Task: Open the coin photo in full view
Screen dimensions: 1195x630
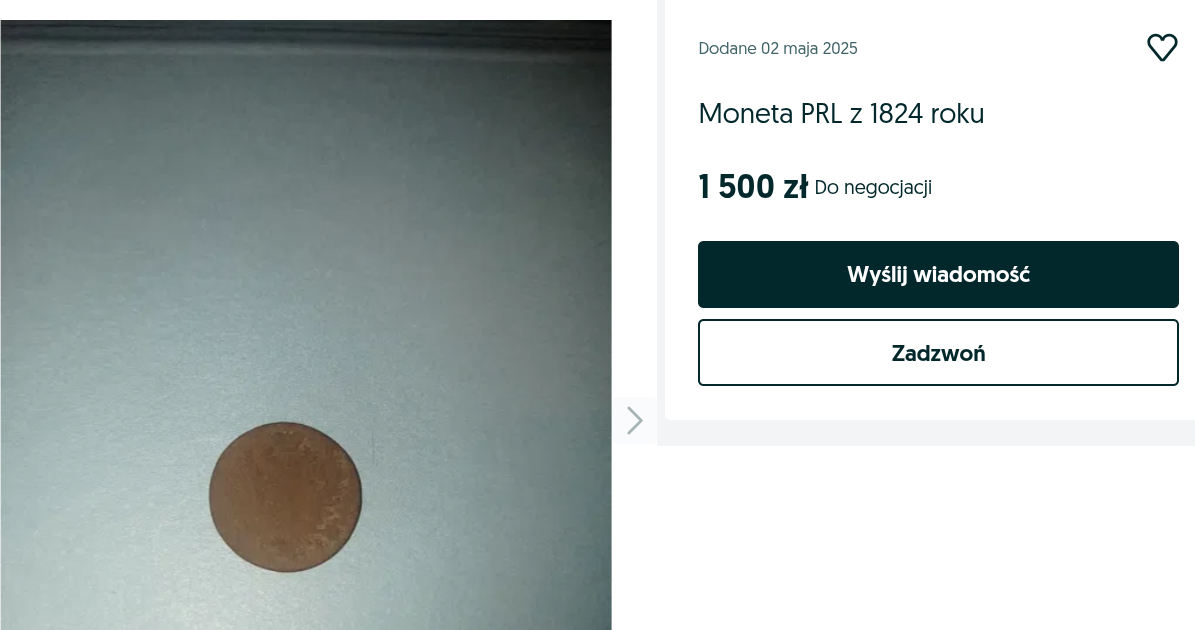Action: coord(306,325)
